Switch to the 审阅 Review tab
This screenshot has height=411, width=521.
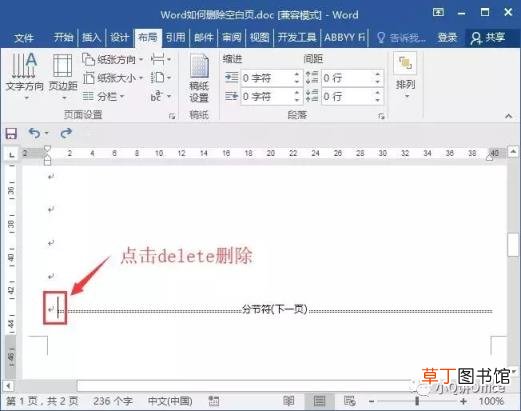click(232, 37)
